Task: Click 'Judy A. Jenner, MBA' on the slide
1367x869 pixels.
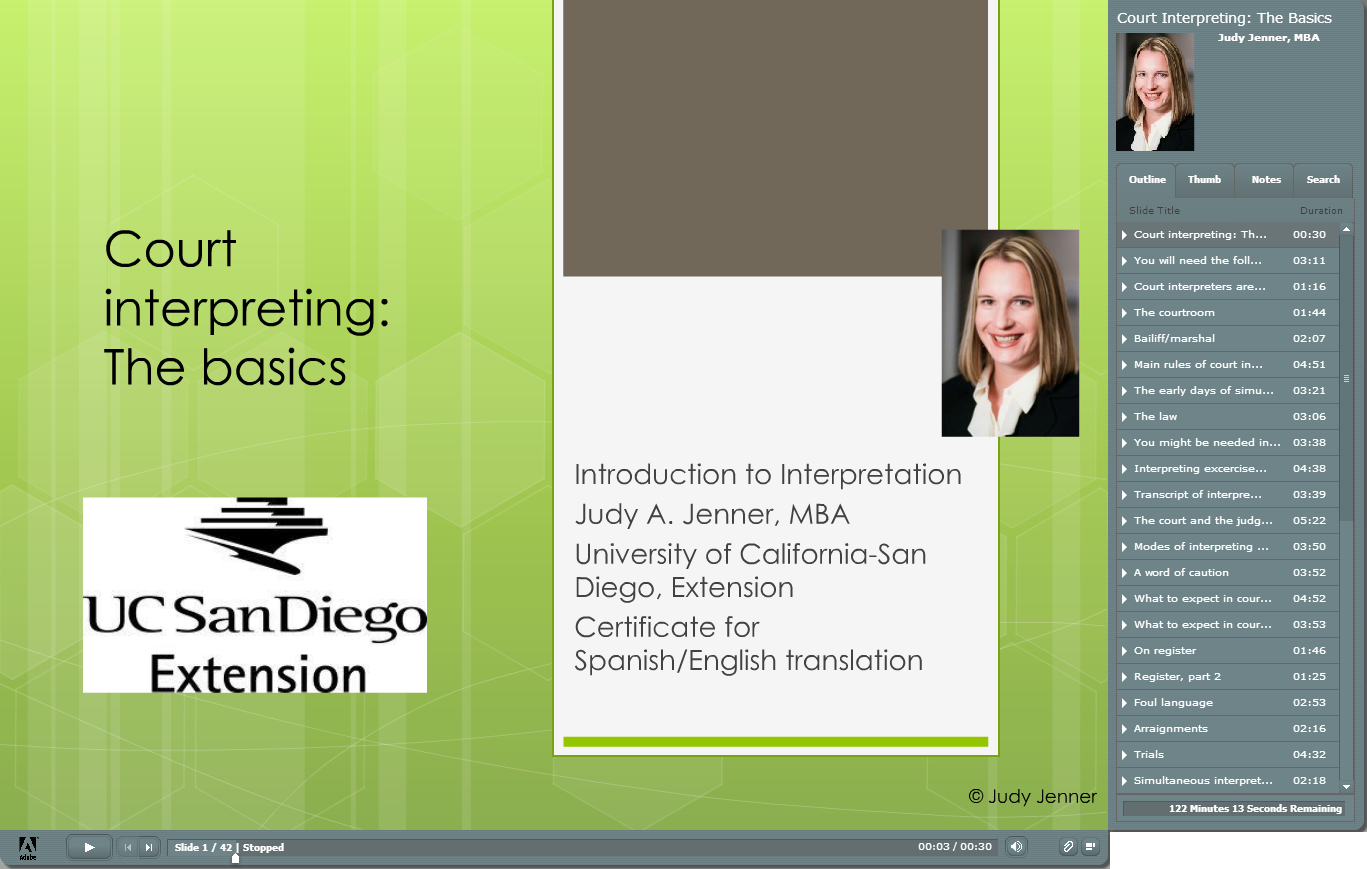Action: pos(712,515)
